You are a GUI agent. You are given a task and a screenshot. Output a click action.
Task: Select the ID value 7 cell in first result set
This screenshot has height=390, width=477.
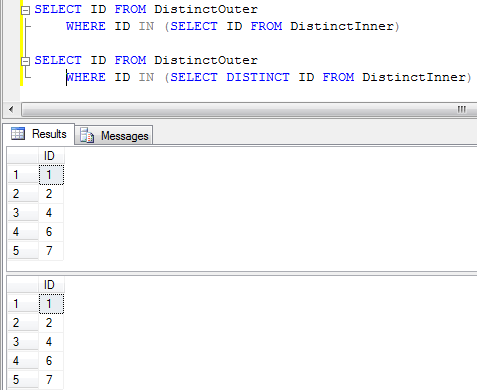(x=51, y=251)
